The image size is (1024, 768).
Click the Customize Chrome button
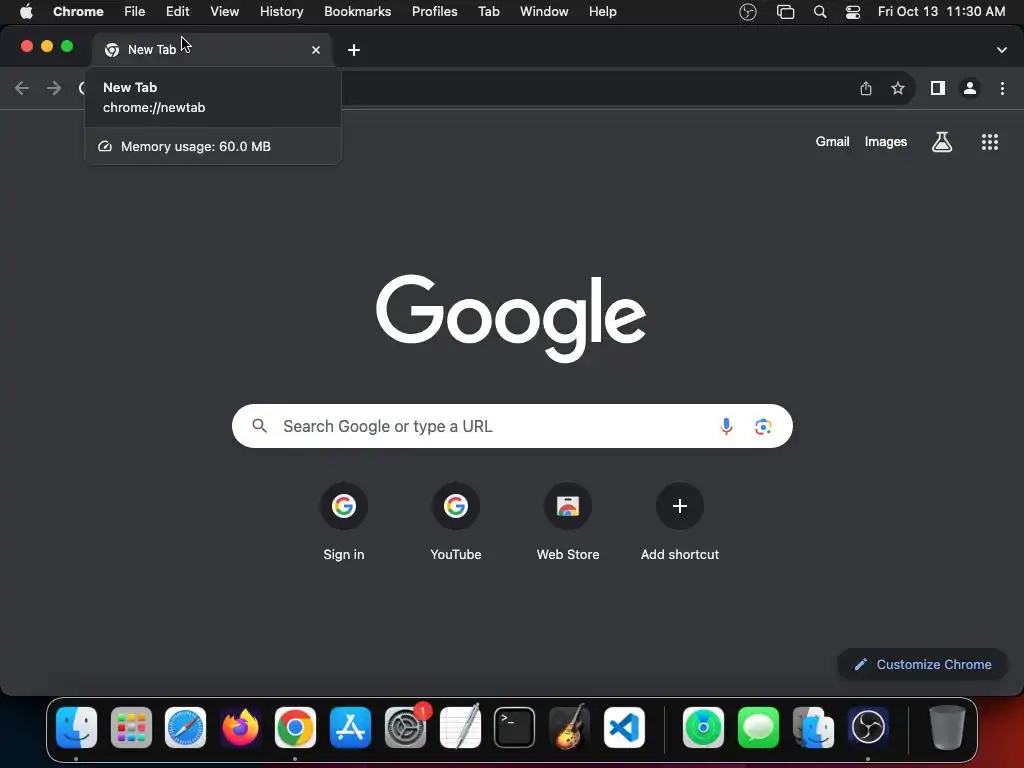922,664
